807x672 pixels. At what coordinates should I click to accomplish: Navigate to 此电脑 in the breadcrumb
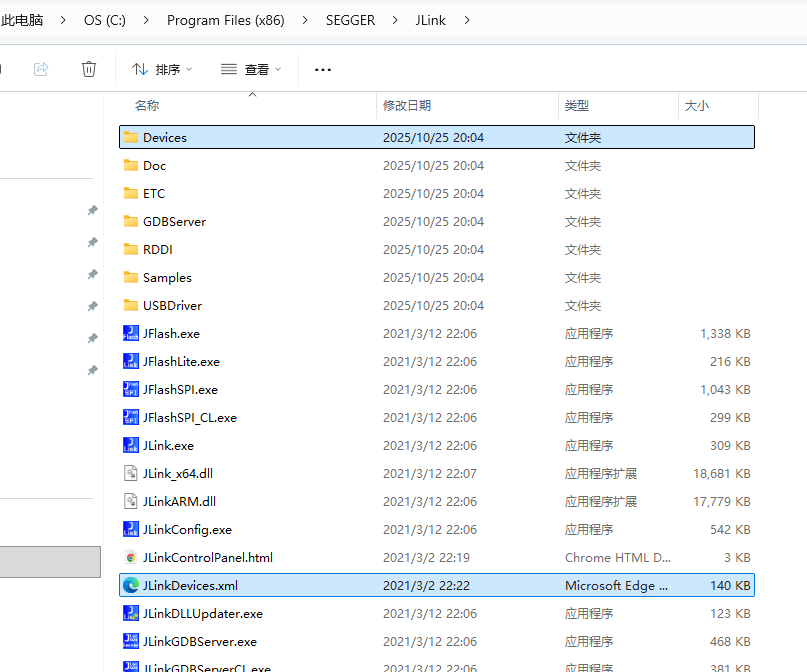pos(22,20)
